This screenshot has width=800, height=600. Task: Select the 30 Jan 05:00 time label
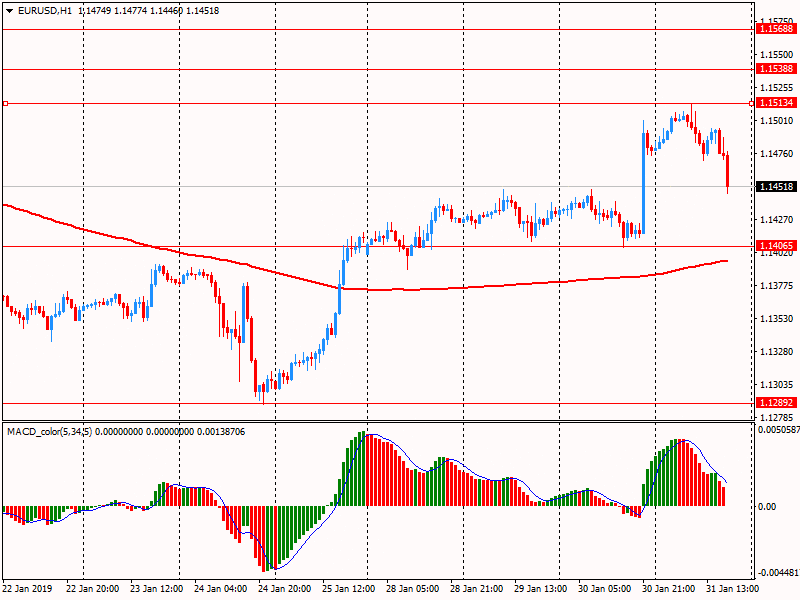coord(605,588)
